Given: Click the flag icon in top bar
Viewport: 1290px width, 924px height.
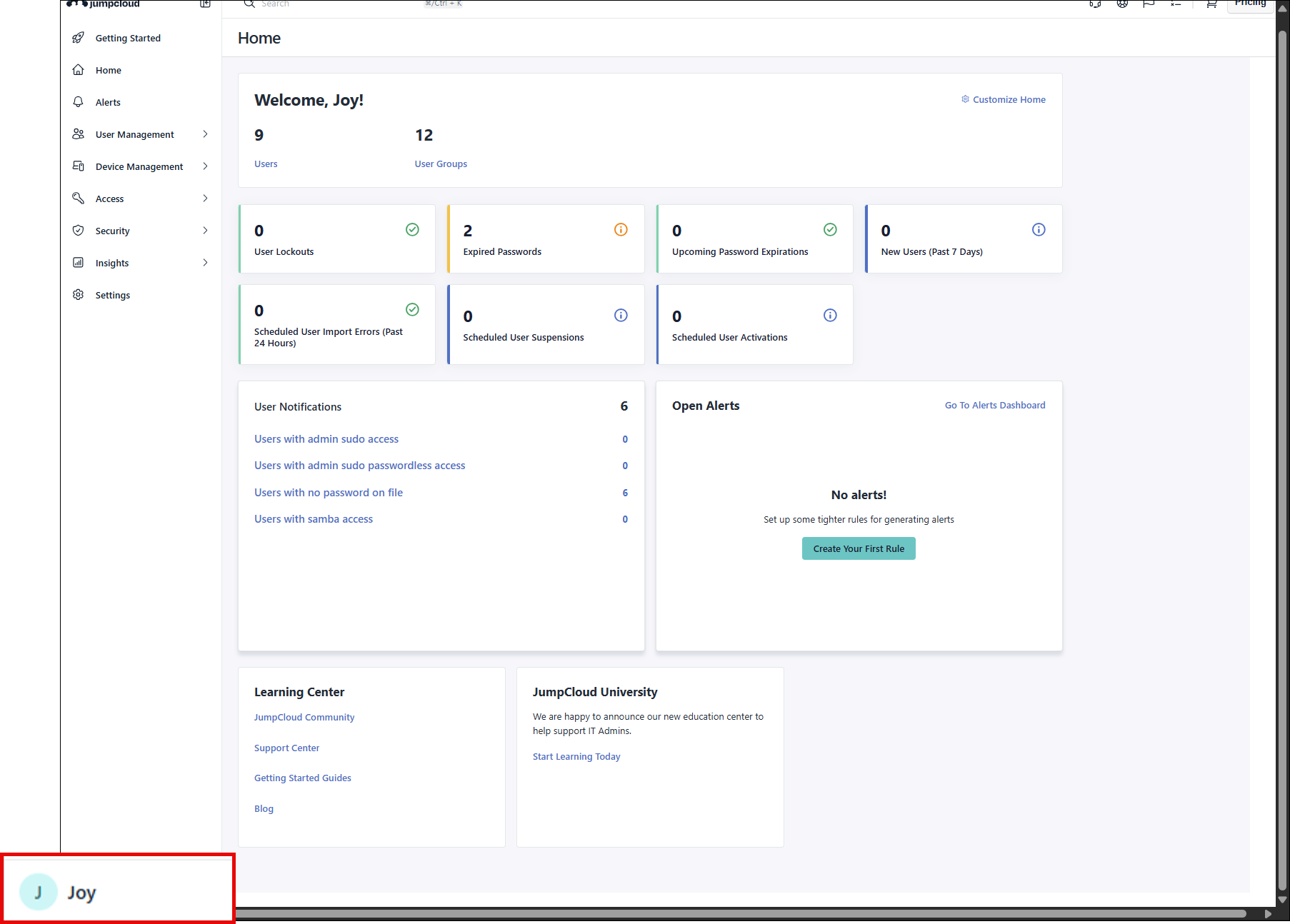Looking at the screenshot, I should pyautogui.click(x=1149, y=4).
